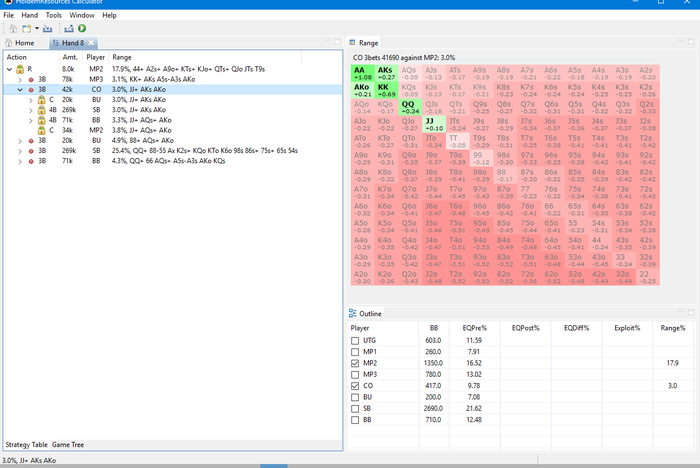Minimize the Outline panel
Screen dimensions: 700x468
(x=681, y=311)
